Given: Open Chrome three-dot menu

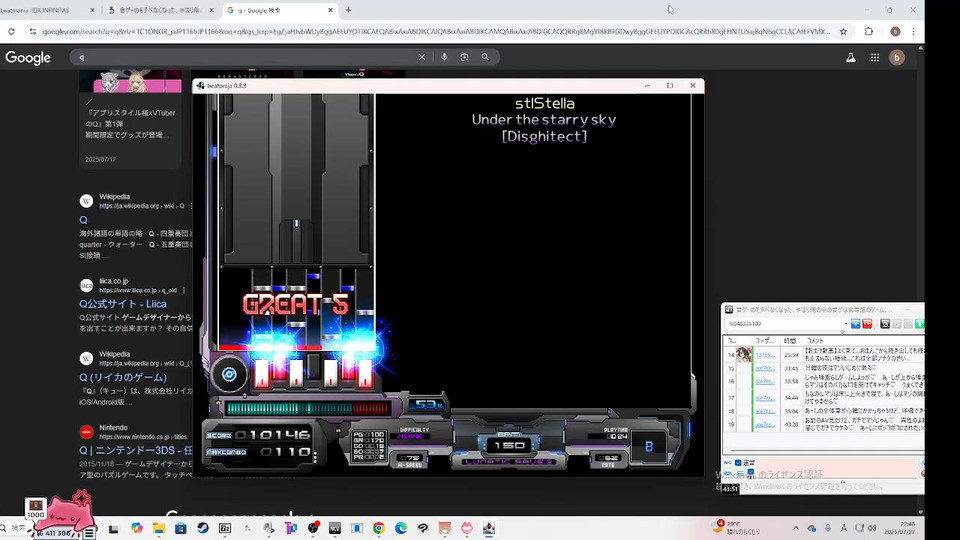Looking at the screenshot, I should (913, 31).
